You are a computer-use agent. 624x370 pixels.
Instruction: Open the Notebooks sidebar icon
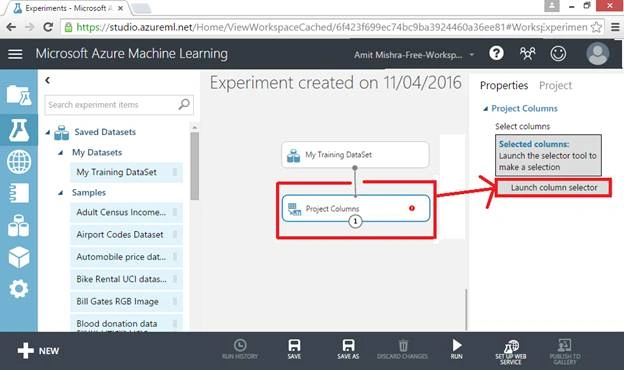point(19,193)
